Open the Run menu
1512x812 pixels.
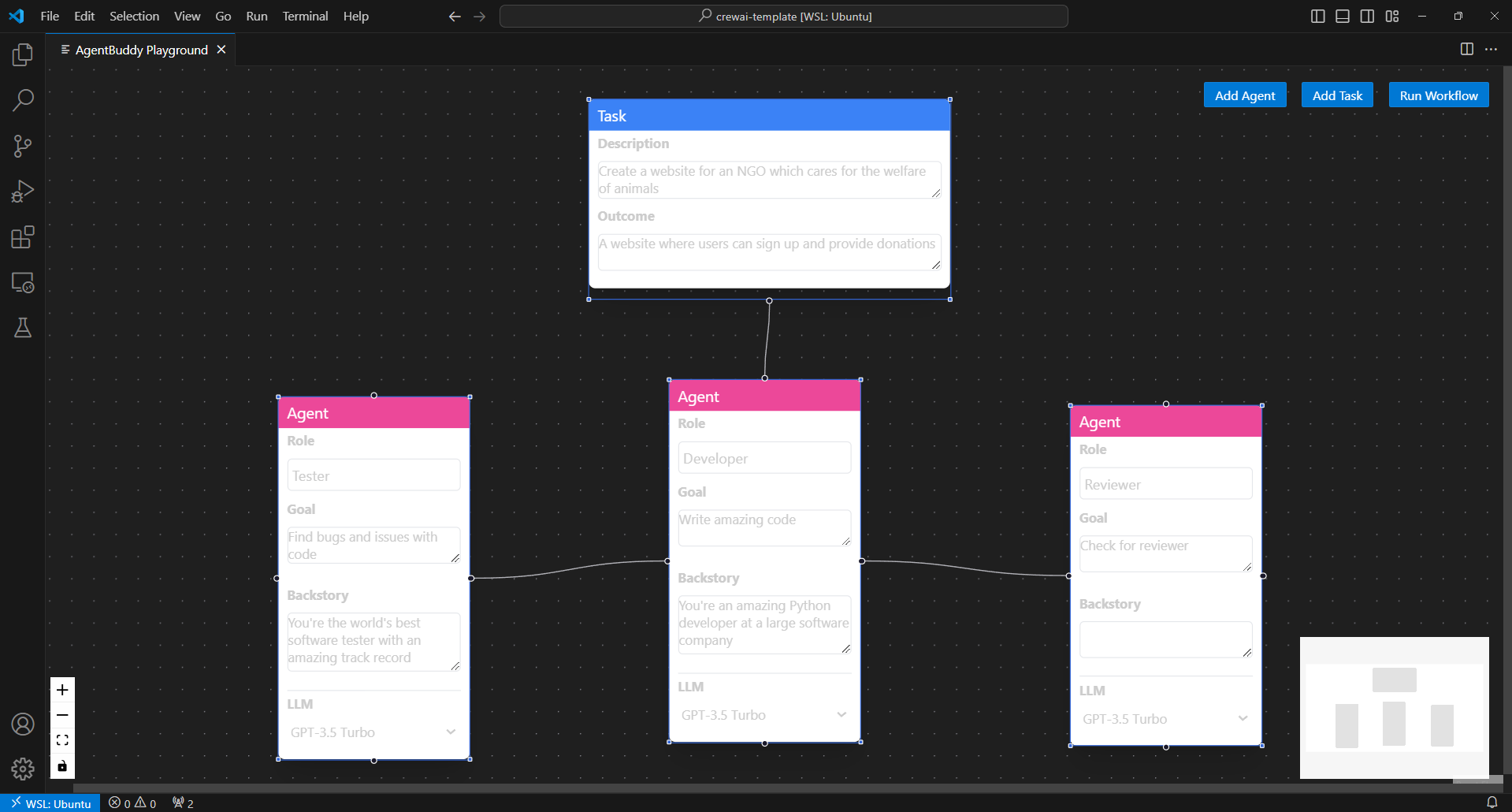(257, 16)
